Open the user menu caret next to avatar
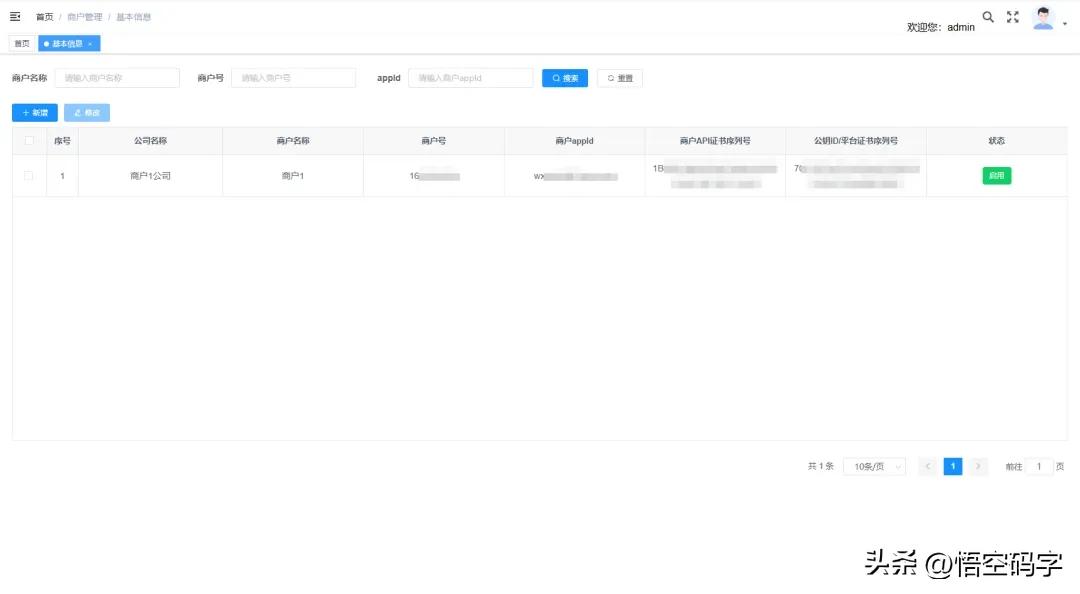 click(x=1065, y=24)
